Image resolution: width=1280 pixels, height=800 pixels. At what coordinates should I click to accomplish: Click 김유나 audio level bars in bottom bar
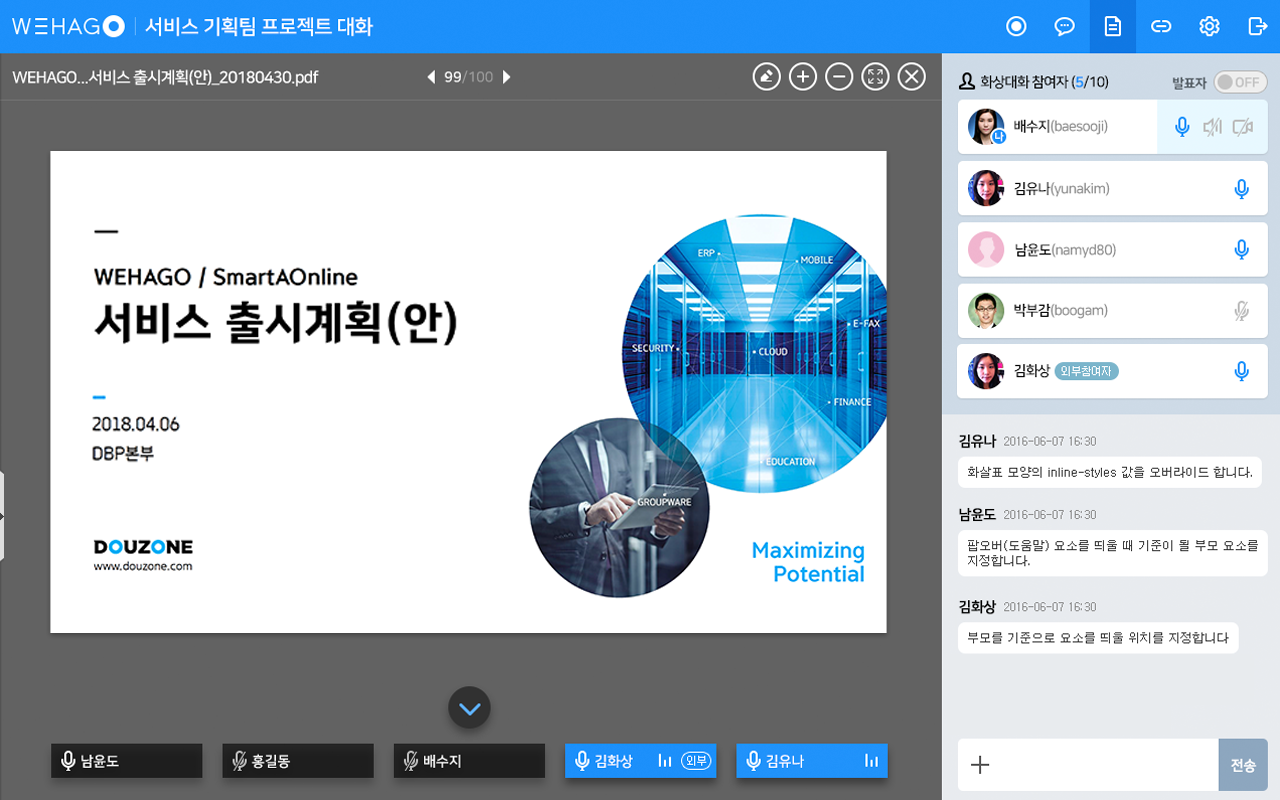coord(871,761)
